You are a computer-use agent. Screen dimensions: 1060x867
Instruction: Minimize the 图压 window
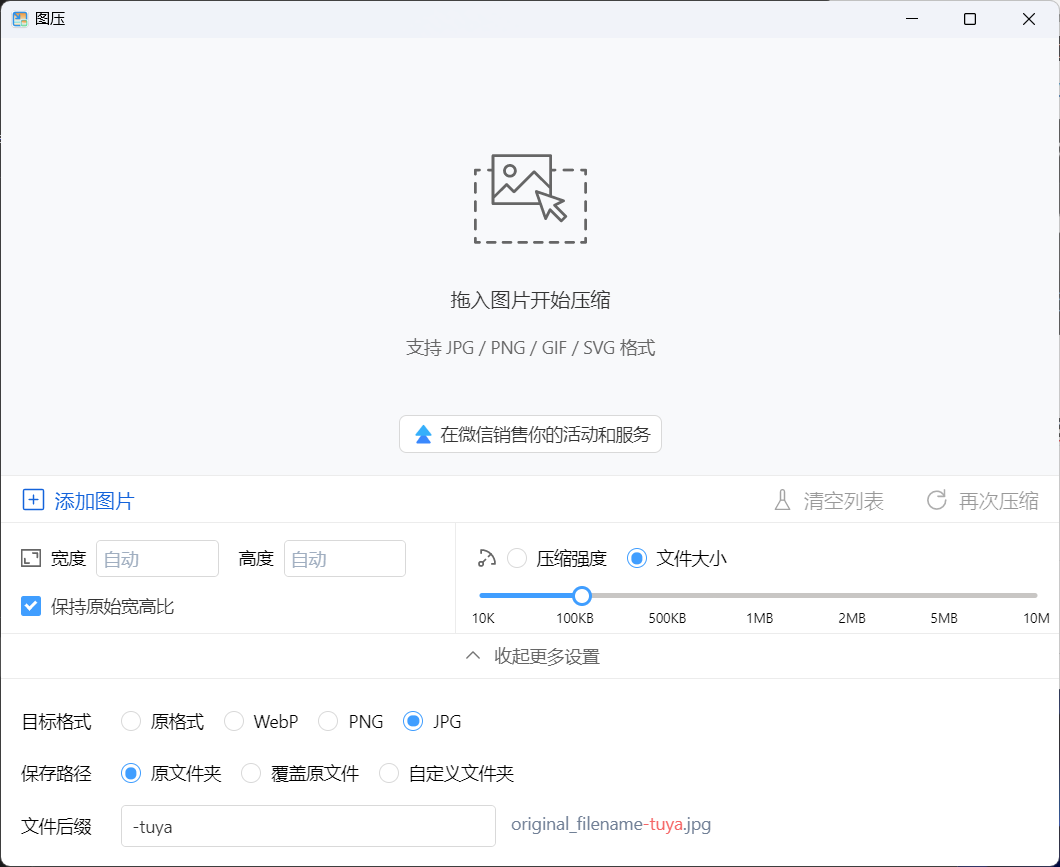coord(912,19)
